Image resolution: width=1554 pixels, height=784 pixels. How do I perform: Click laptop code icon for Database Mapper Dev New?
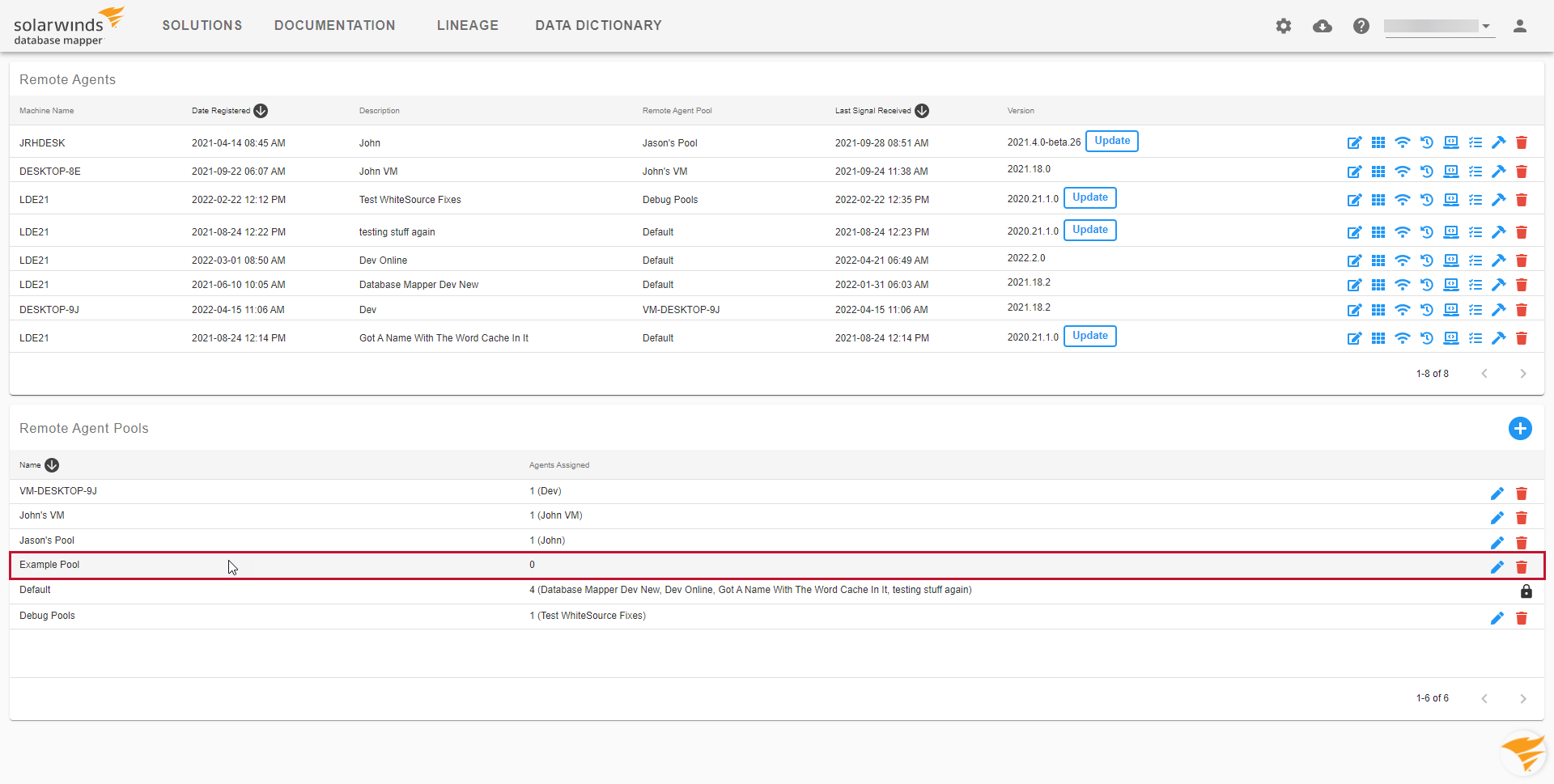click(1451, 285)
